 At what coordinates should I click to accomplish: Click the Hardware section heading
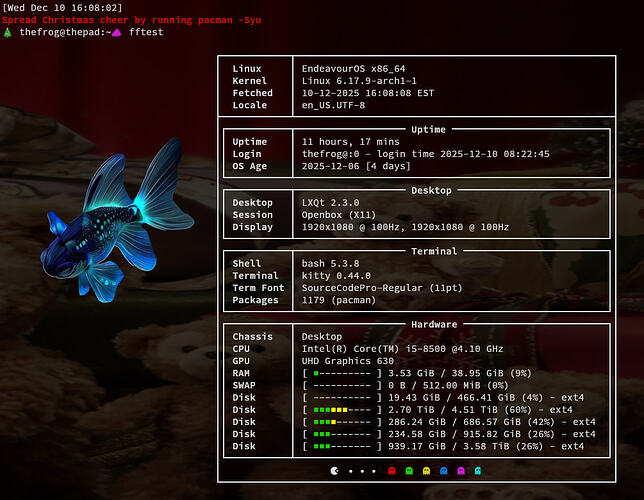[434, 324]
